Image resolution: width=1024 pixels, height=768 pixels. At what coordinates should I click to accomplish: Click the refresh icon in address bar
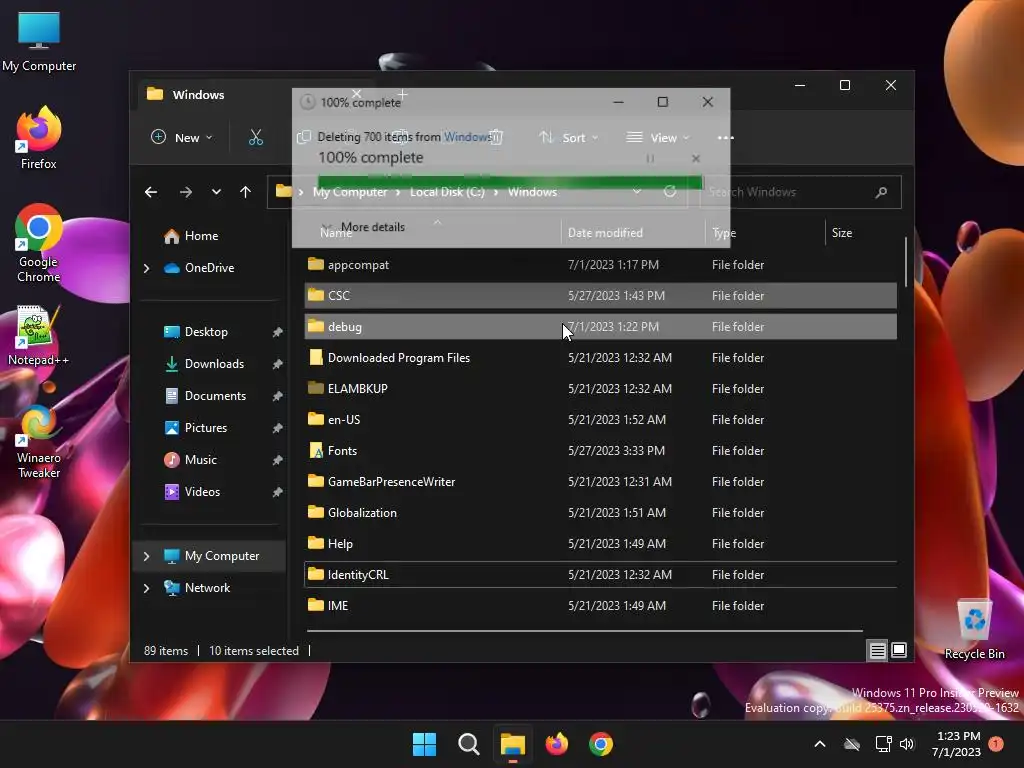tap(670, 191)
